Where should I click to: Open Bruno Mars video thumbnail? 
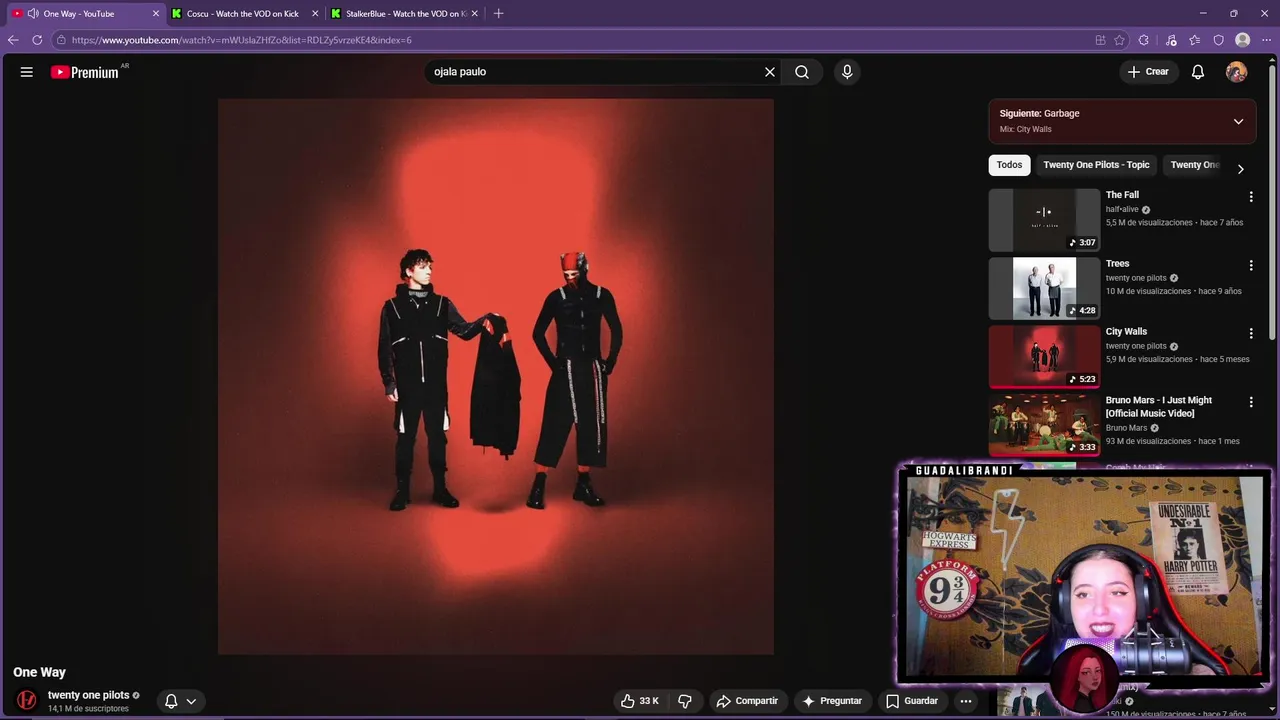coord(1044,425)
